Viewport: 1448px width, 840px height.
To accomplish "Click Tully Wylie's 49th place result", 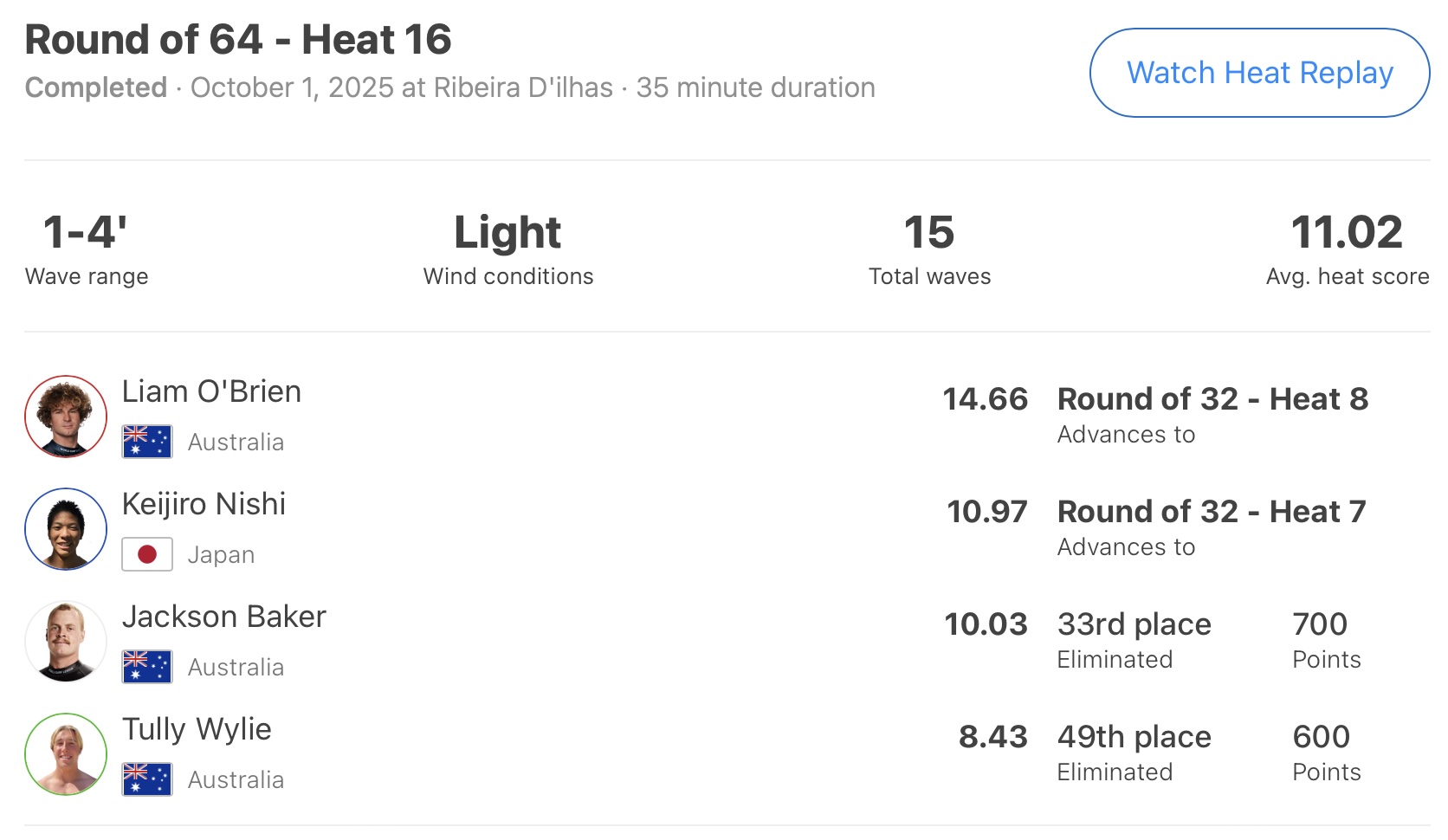I will tap(1134, 737).
